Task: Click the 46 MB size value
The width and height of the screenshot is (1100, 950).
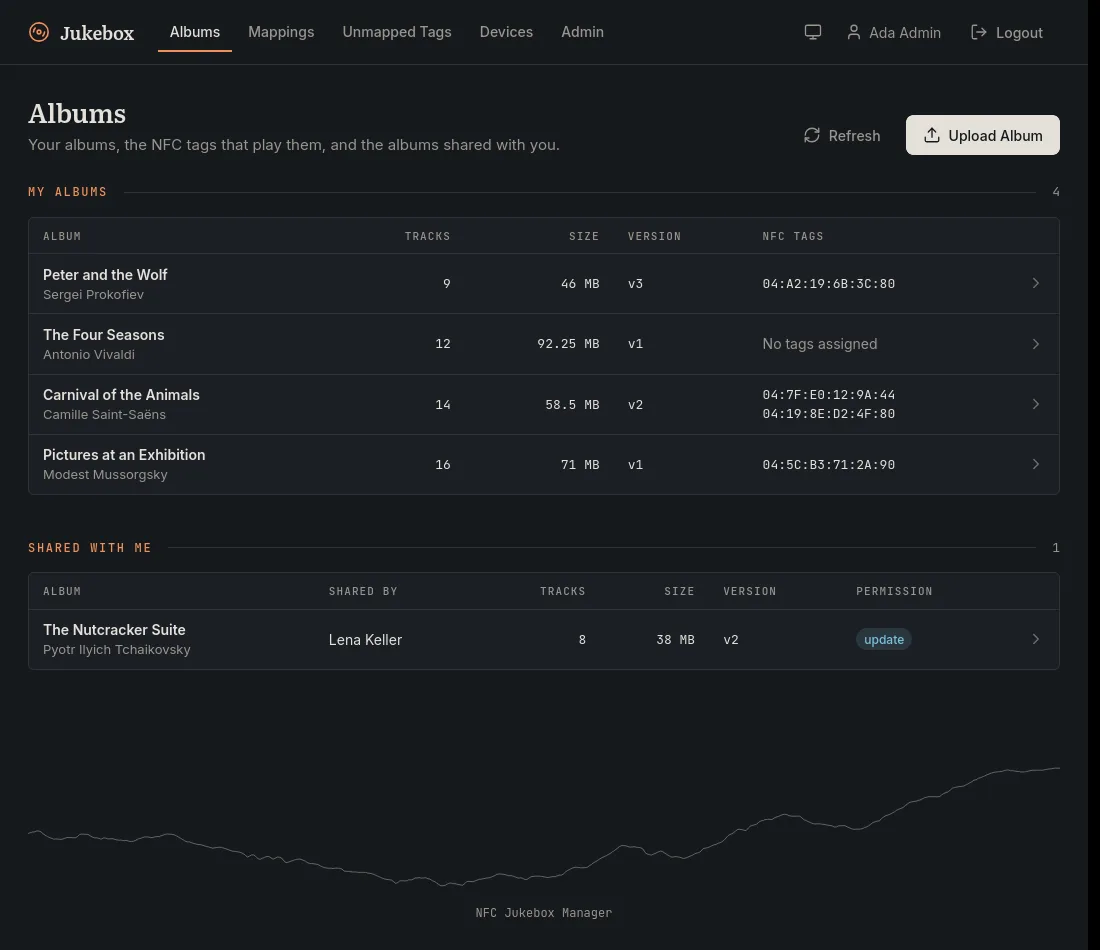Action: click(x=580, y=284)
